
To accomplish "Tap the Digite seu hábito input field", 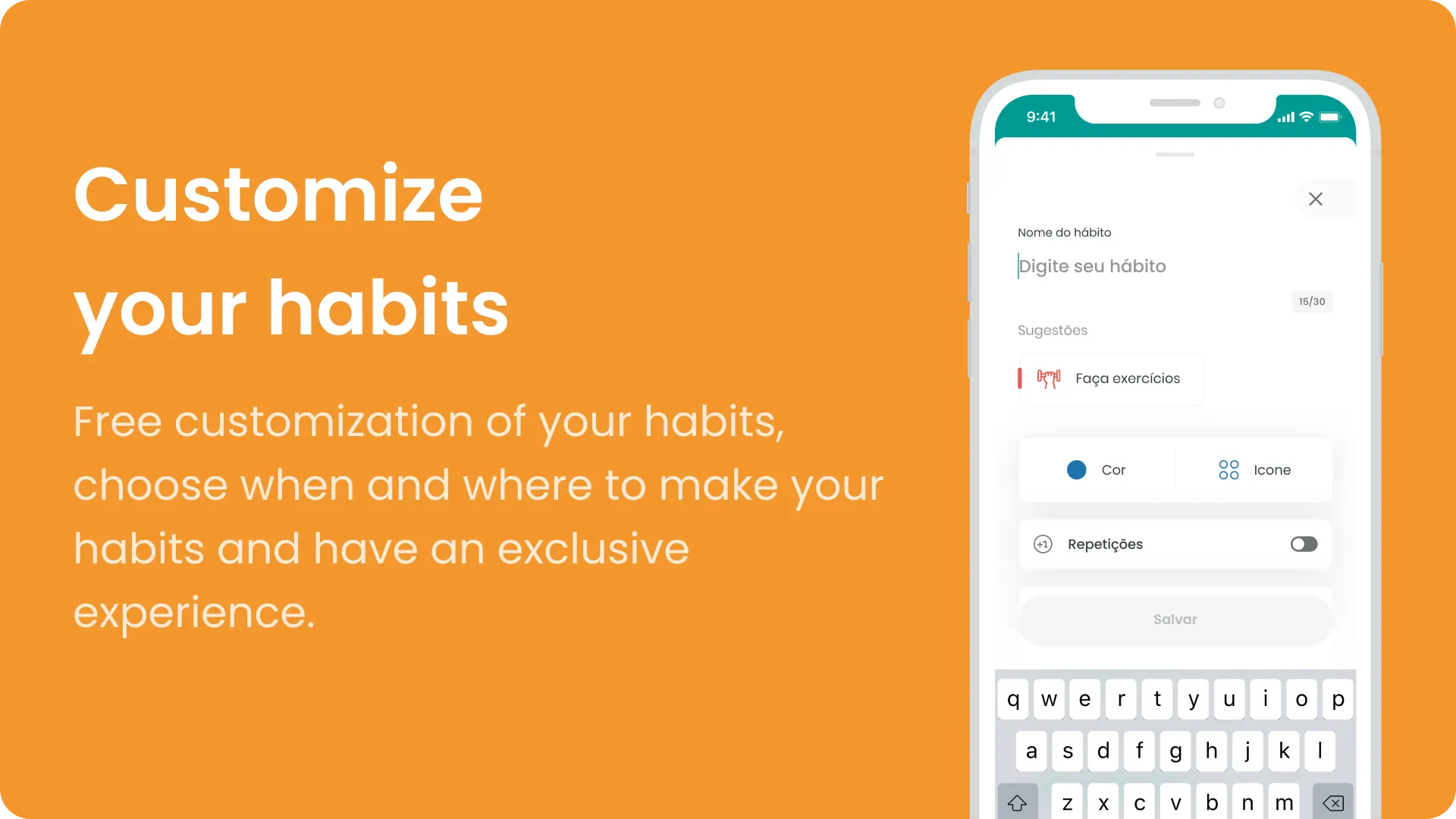I will [1174, 265].
